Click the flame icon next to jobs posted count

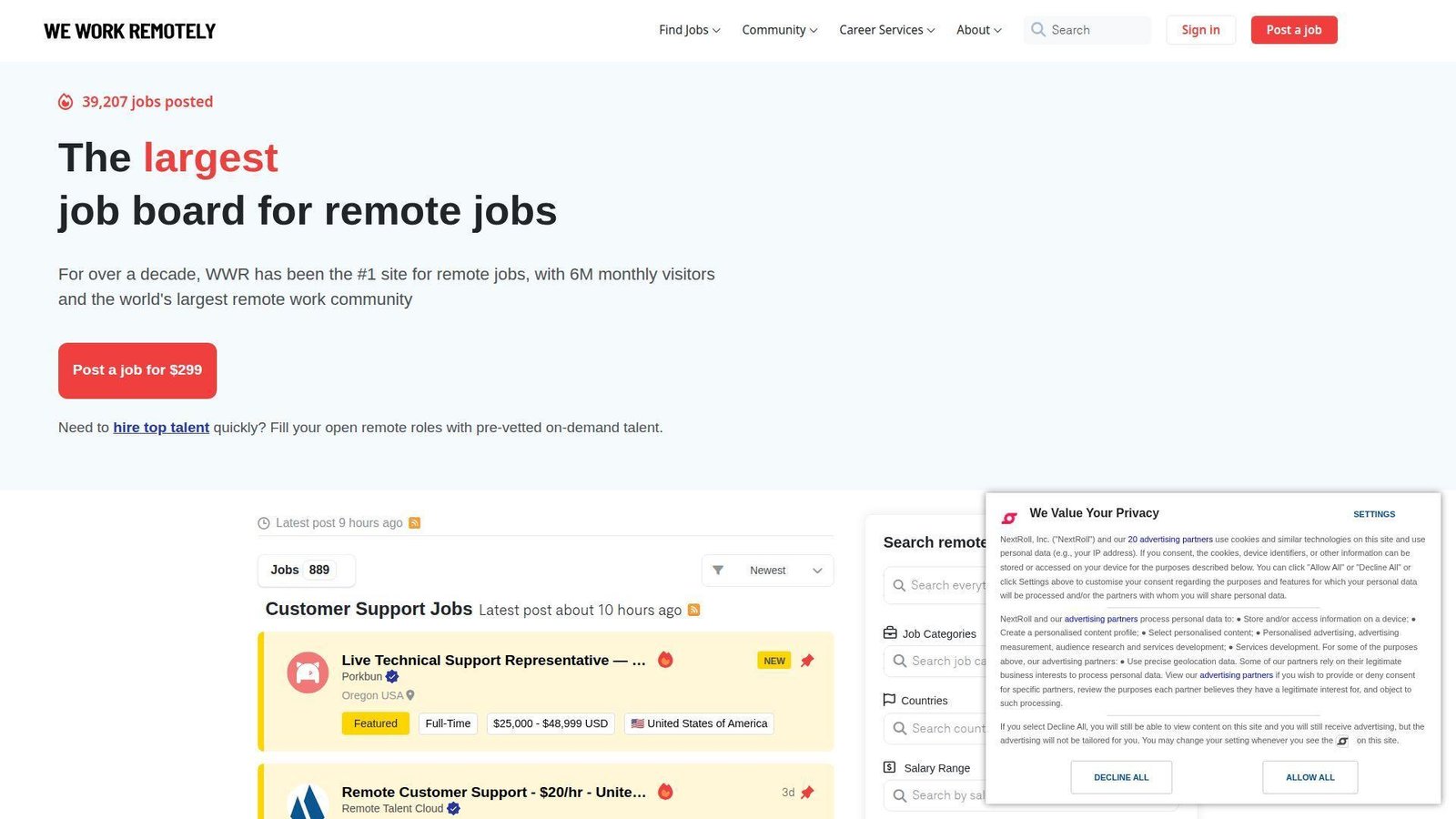[x=65, y=101]
